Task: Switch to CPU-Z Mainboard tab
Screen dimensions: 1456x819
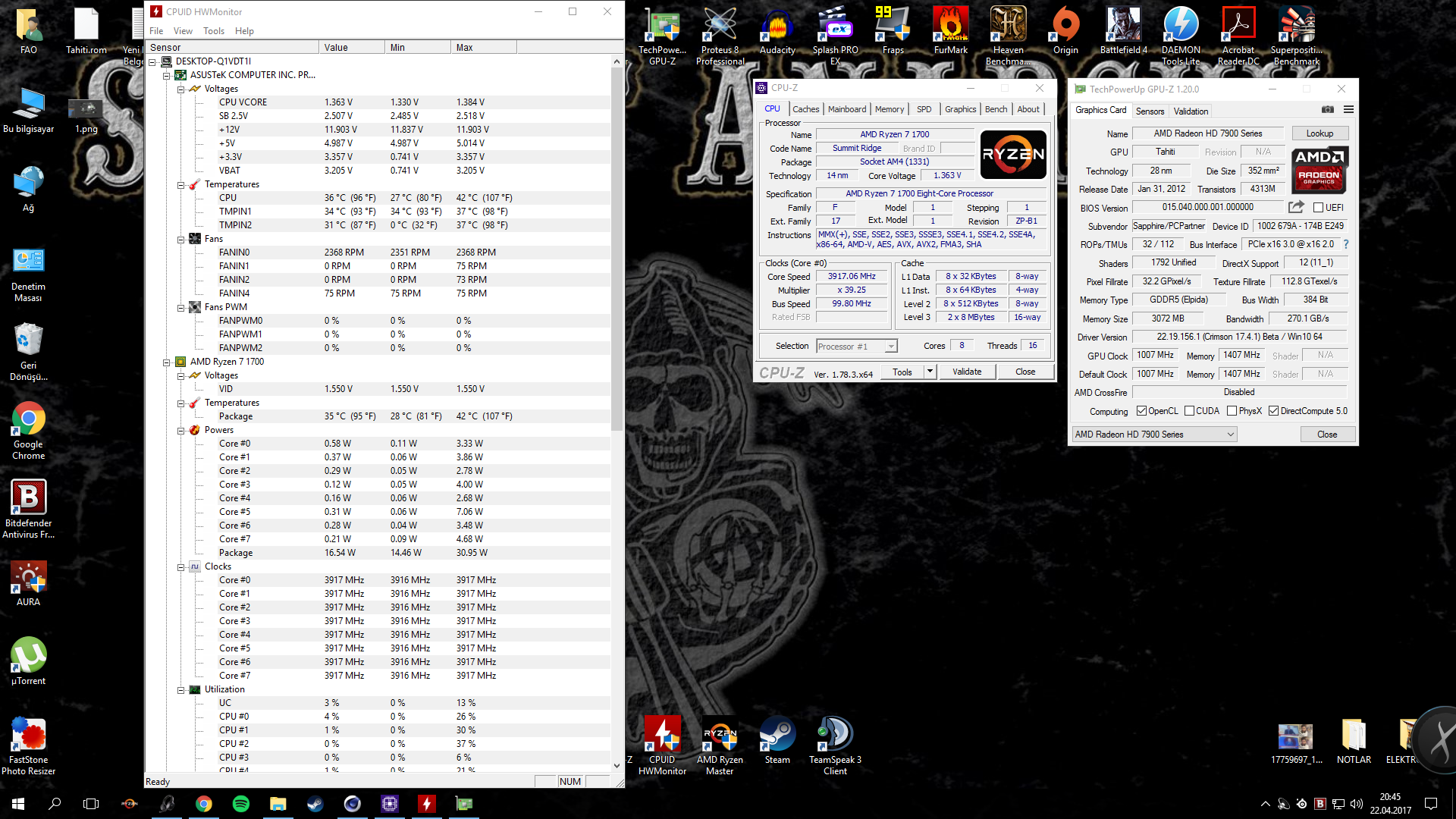Action: point(846,109)
